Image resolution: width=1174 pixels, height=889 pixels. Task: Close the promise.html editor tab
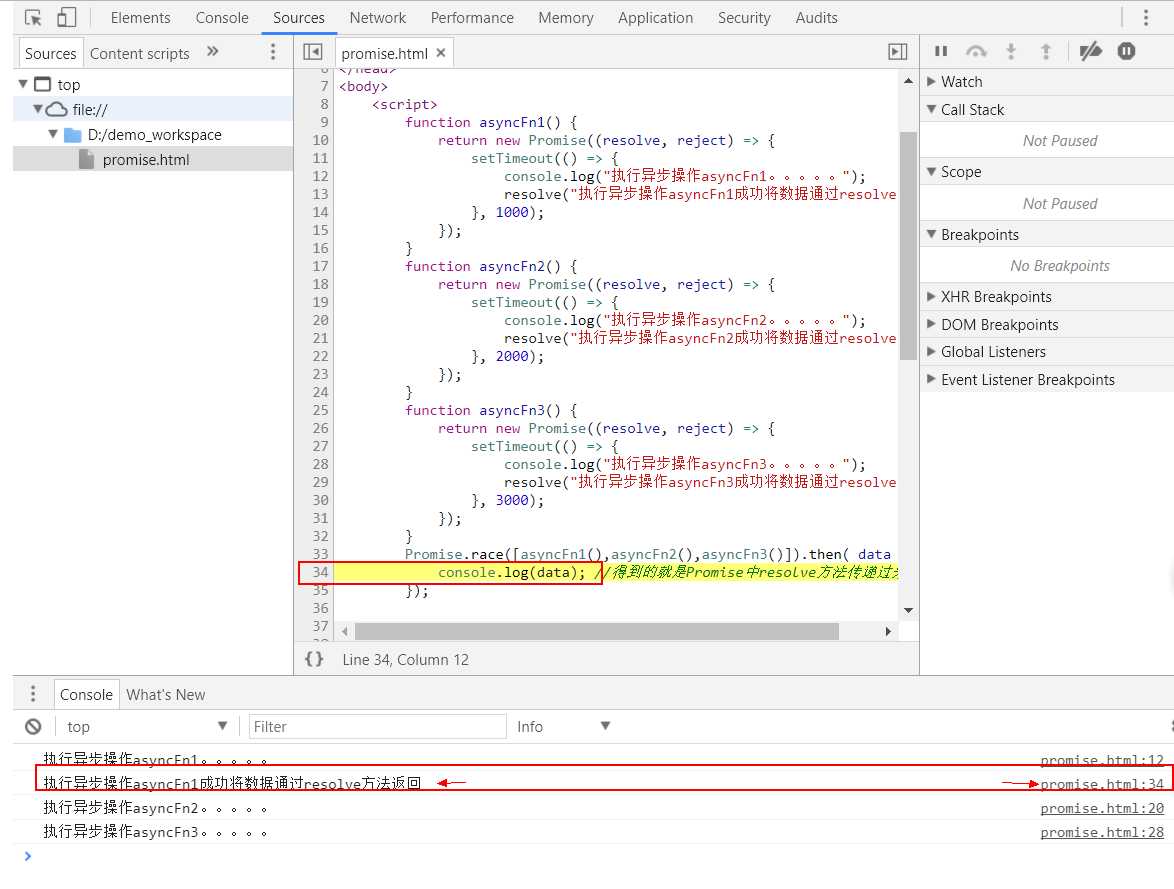441,52
